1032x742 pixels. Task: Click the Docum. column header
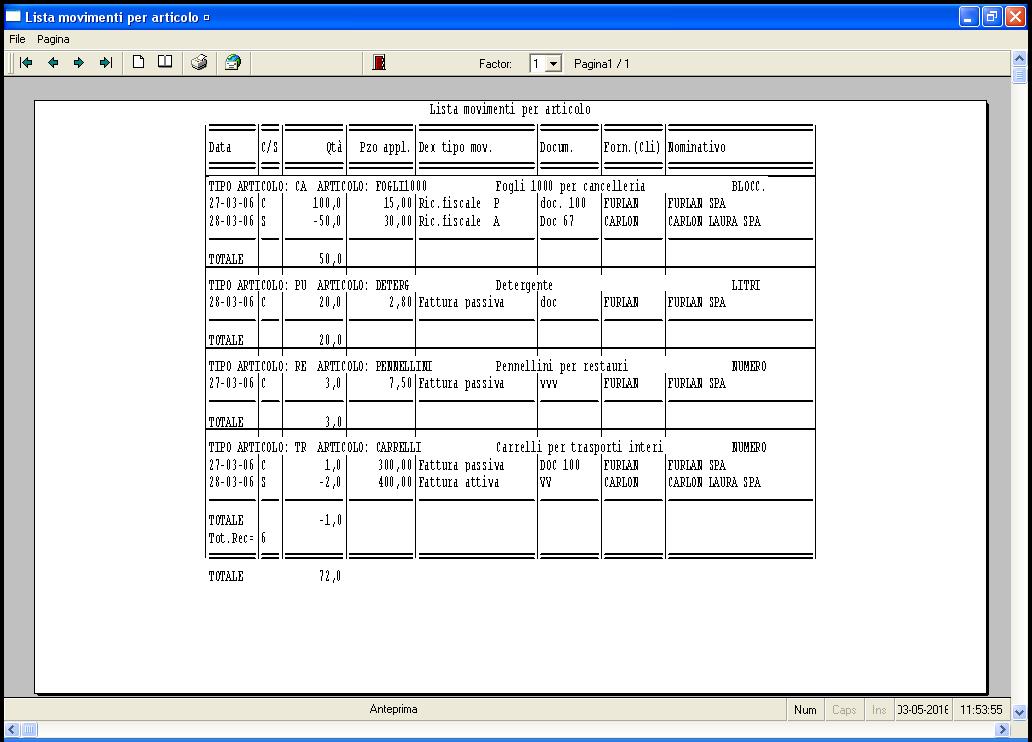coord(556,147)
